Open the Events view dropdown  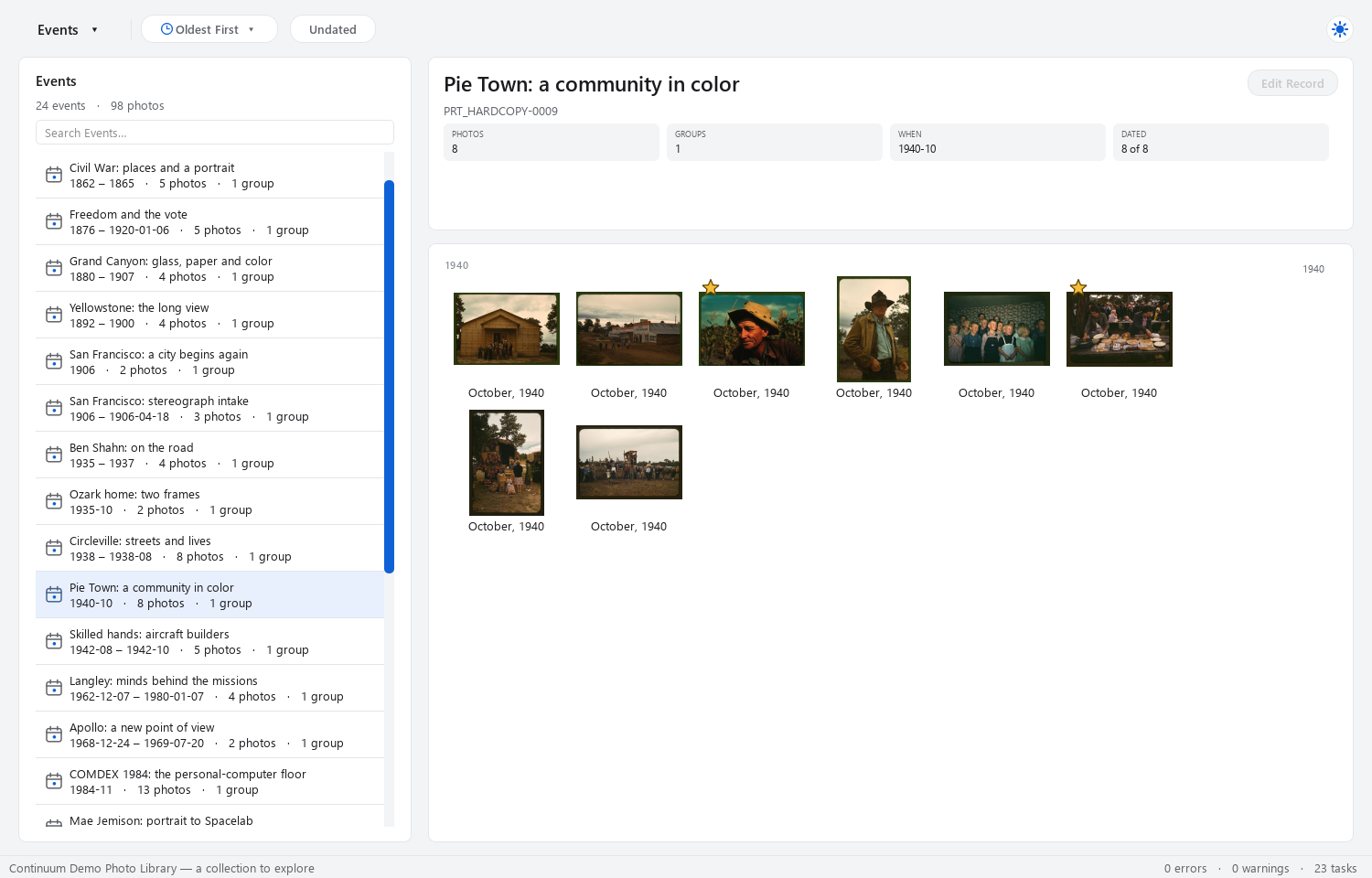(x=68, y=30)
